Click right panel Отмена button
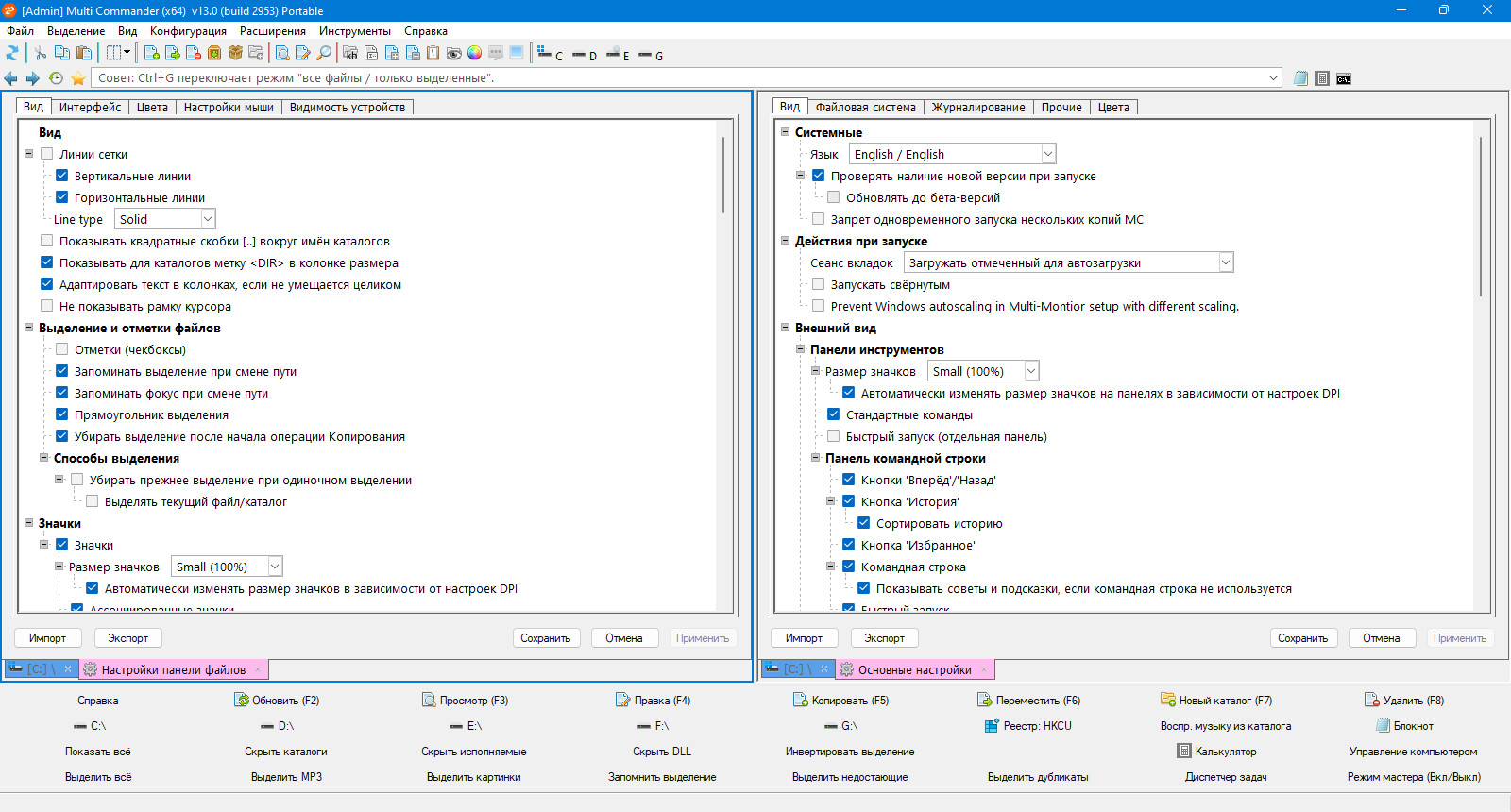Screen dimensions: 1511x812 pyautogui.click(x=1381, y=638)
